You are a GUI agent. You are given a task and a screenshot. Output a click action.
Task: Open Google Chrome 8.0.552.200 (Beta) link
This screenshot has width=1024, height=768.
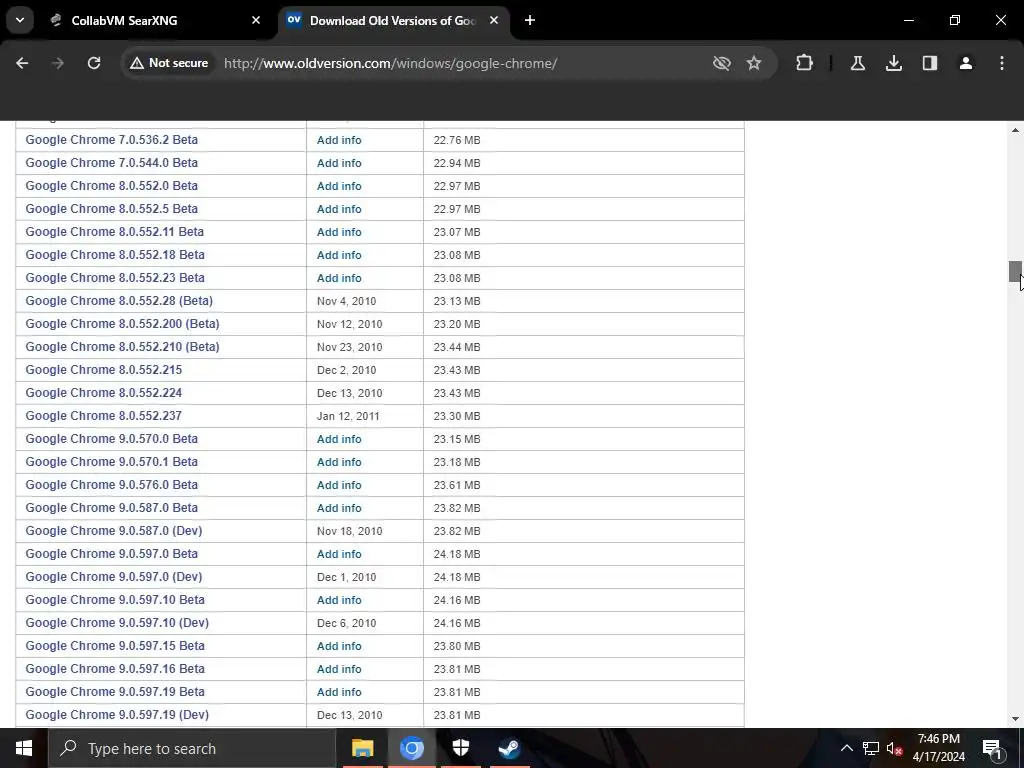122,323
